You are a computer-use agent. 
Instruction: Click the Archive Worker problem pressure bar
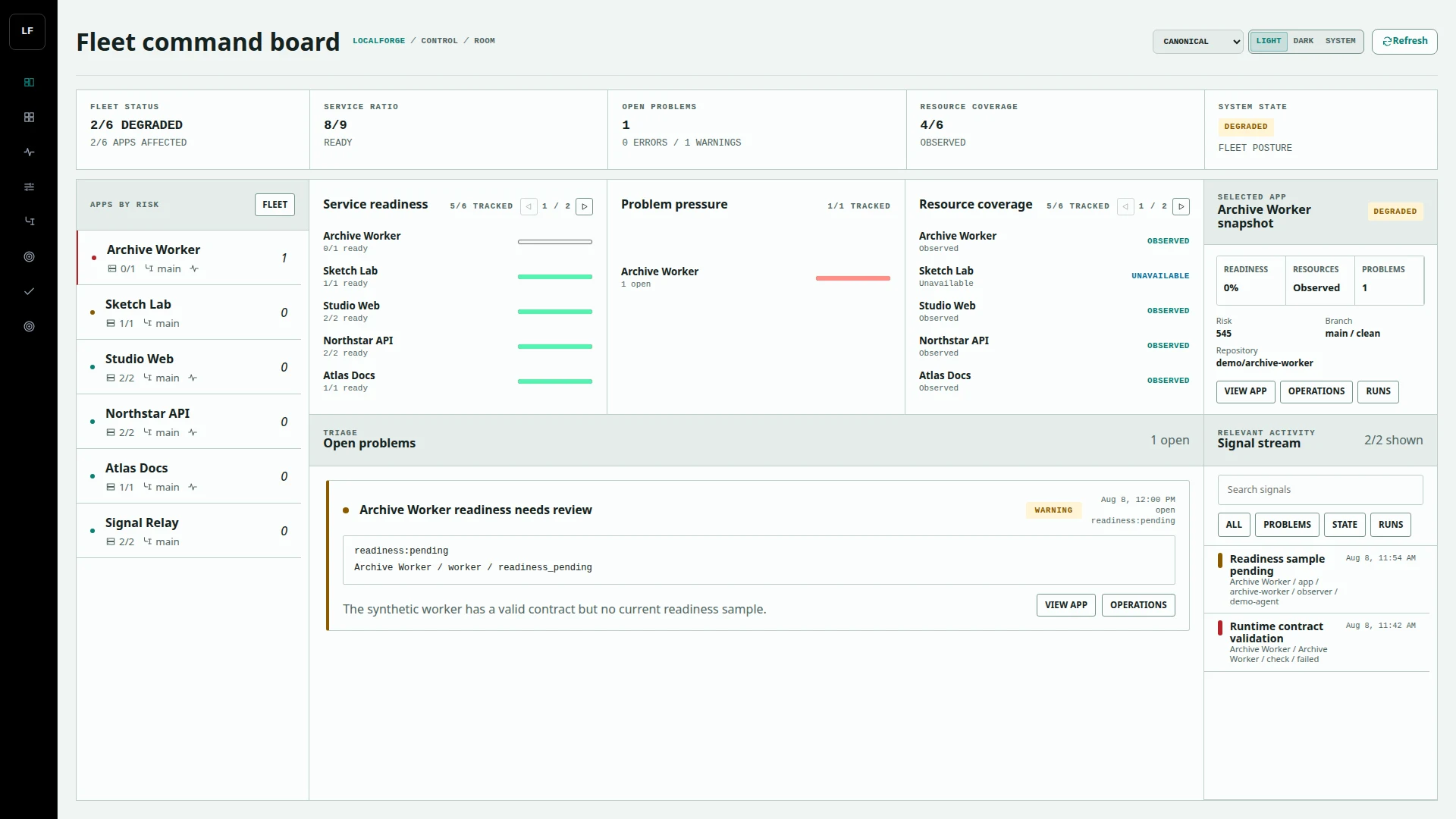click(852, 278)
